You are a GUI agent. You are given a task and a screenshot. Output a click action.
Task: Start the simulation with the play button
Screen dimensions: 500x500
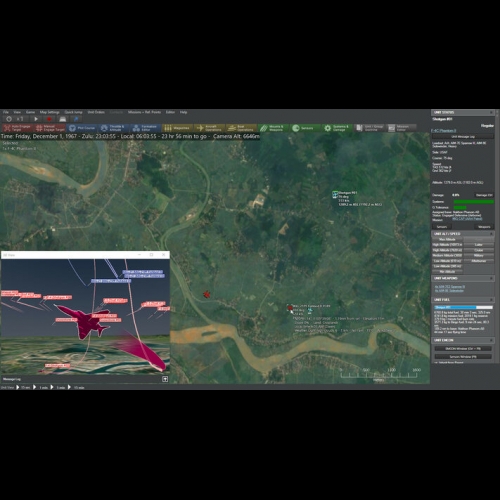pos(36,119)
